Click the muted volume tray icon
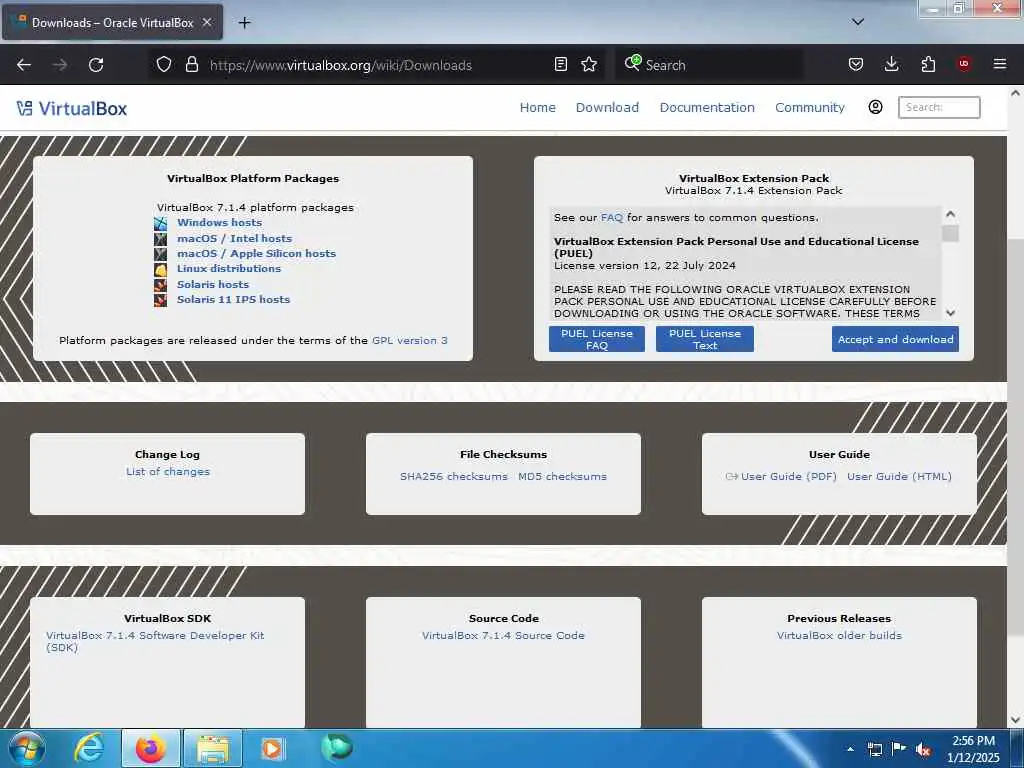This screenshot has height=768, width=1024. click(x=923, y=750)
